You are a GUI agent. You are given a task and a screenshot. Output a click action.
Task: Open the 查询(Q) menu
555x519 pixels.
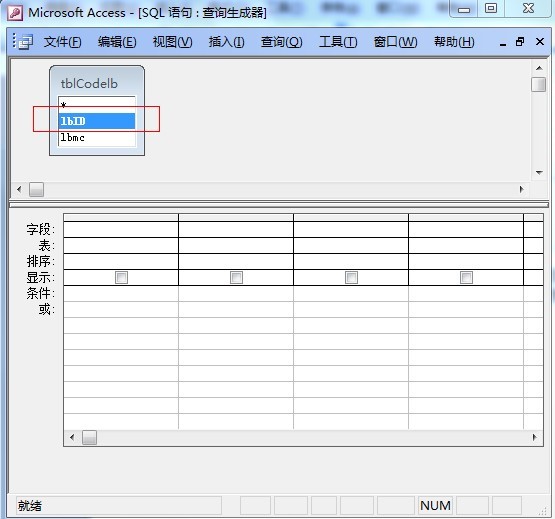pos(281,42)
